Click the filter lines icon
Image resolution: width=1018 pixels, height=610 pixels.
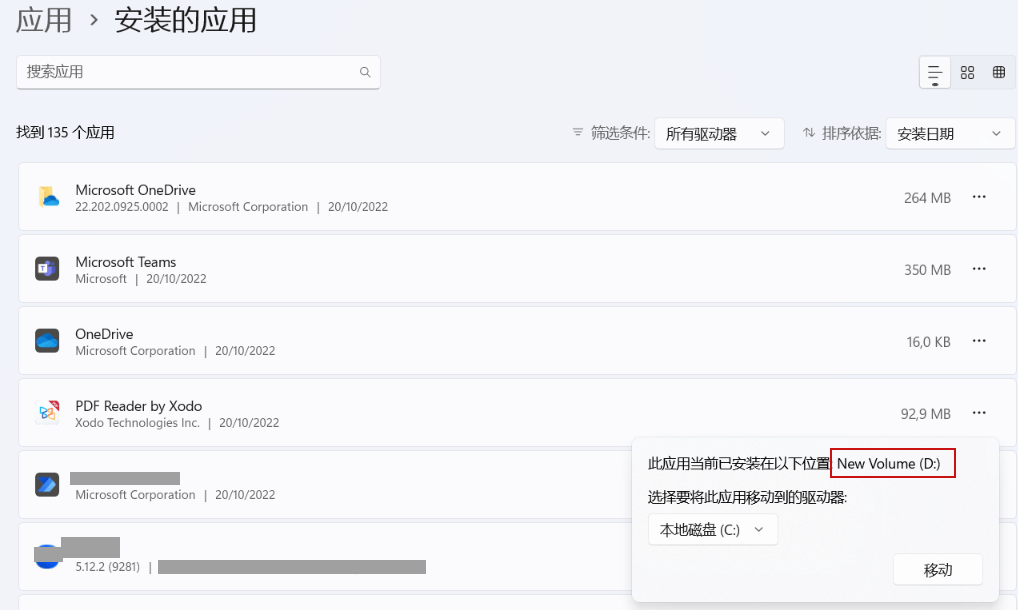point(578,132)
